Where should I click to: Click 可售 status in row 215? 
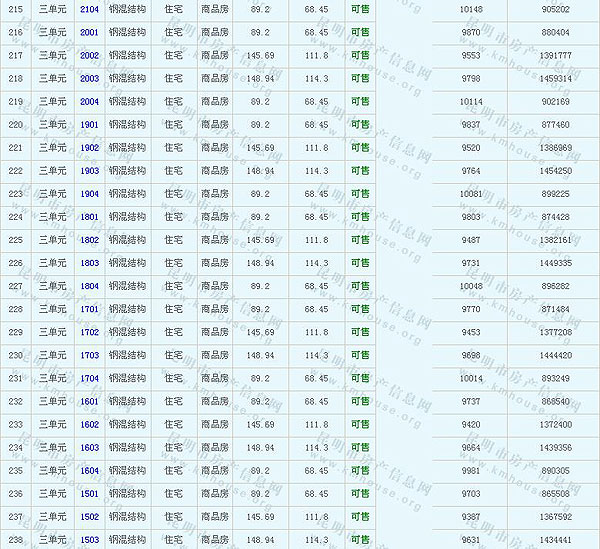point(359,9)
